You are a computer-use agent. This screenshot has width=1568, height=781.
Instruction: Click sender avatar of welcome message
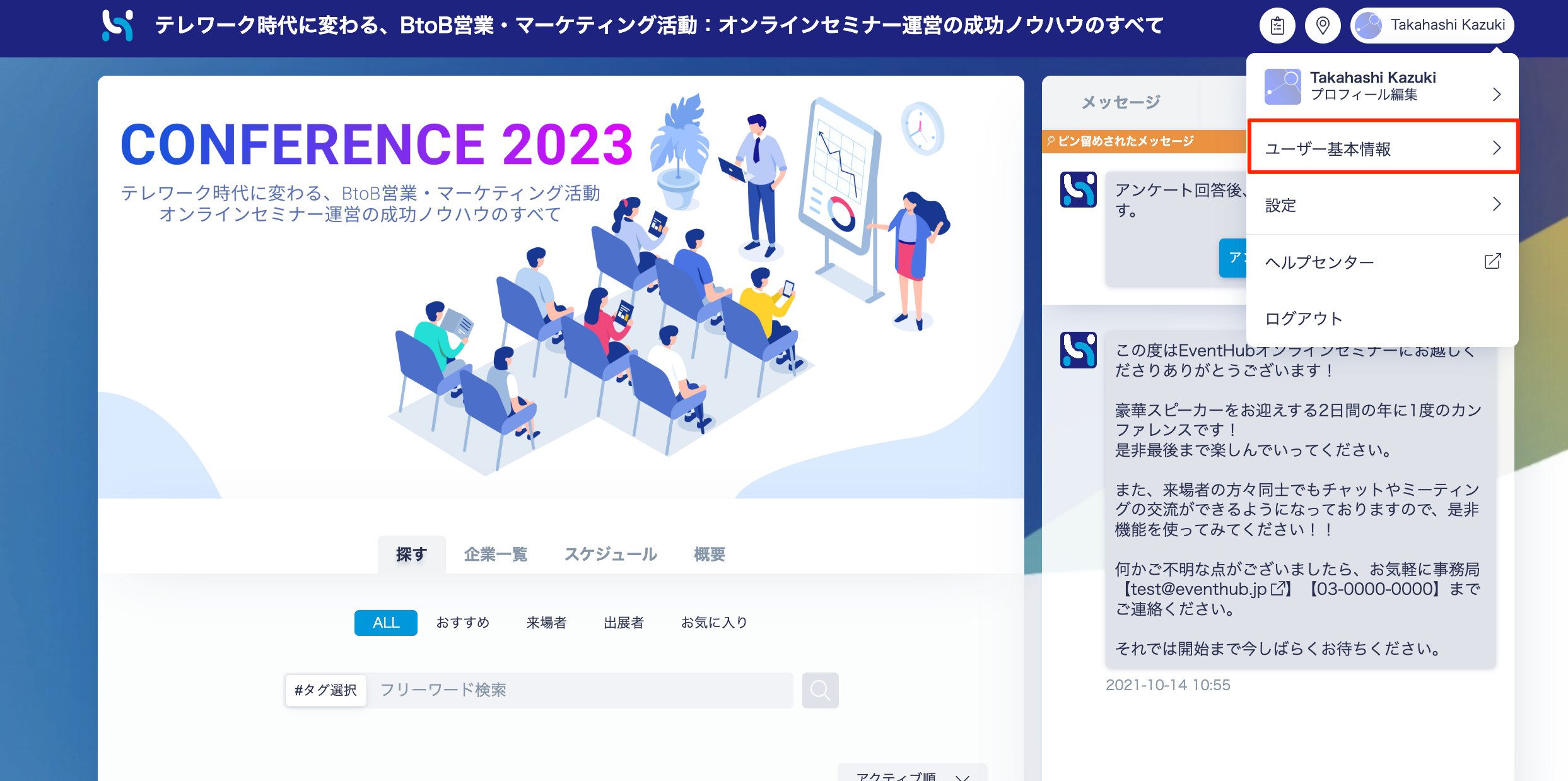[1078, 350]
